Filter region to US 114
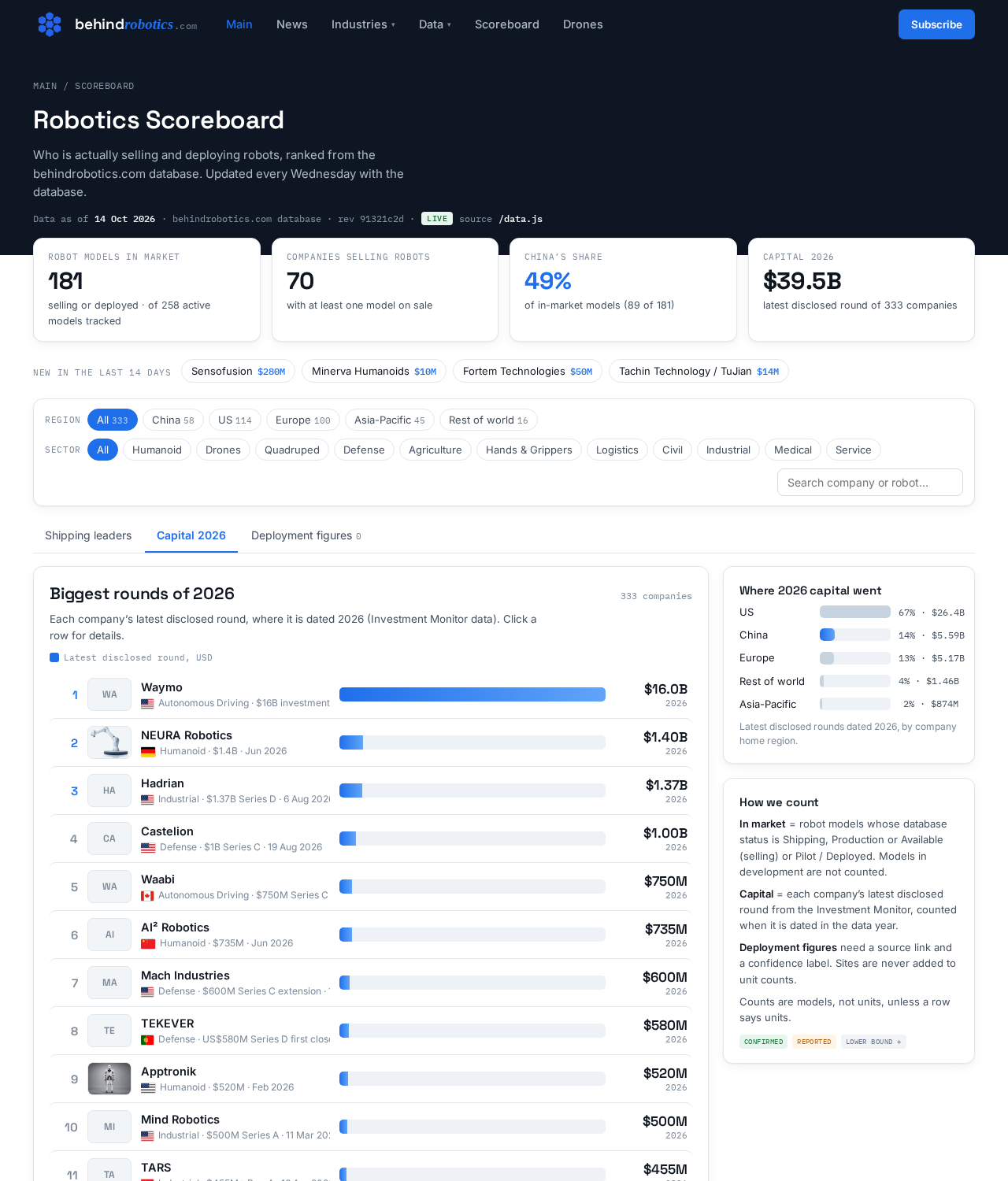The height and width of the screenshot is (1181, 1008). click(235, 420)
